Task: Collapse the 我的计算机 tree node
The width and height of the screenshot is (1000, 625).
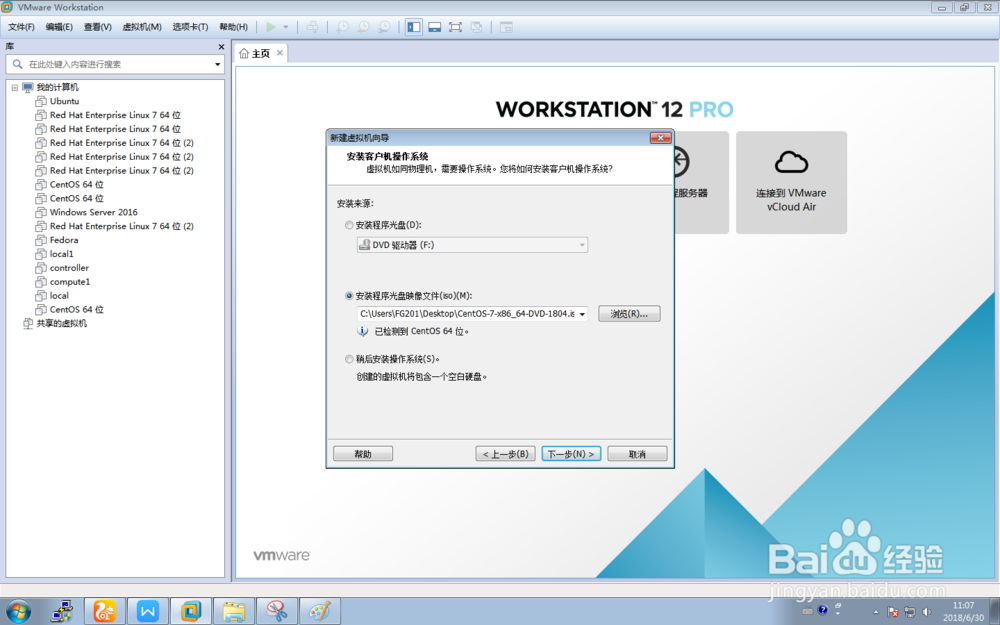Action: [x=15, y=87]
